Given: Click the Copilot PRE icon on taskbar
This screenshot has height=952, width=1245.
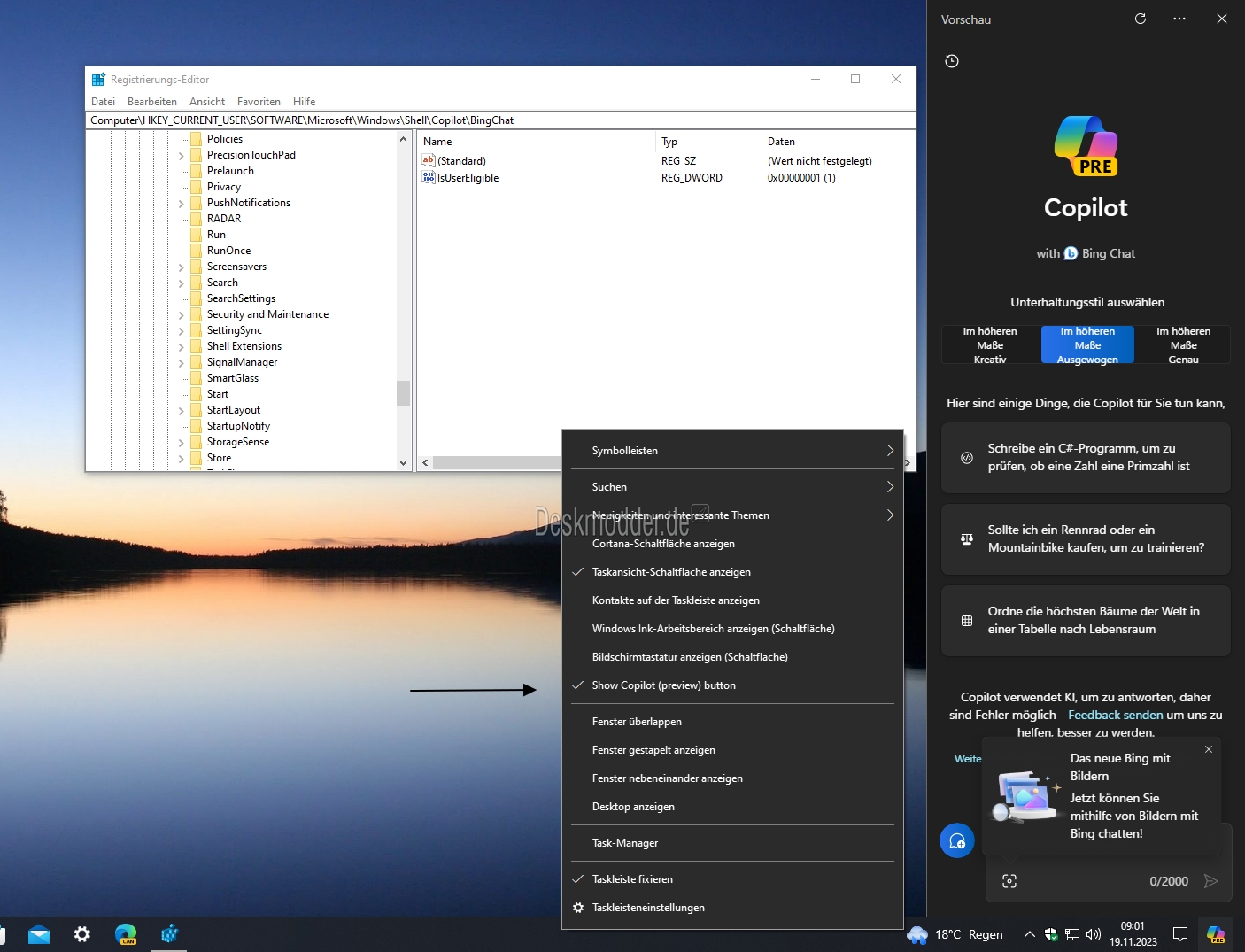Looking at the screenshot, I should click(1216, 934).
